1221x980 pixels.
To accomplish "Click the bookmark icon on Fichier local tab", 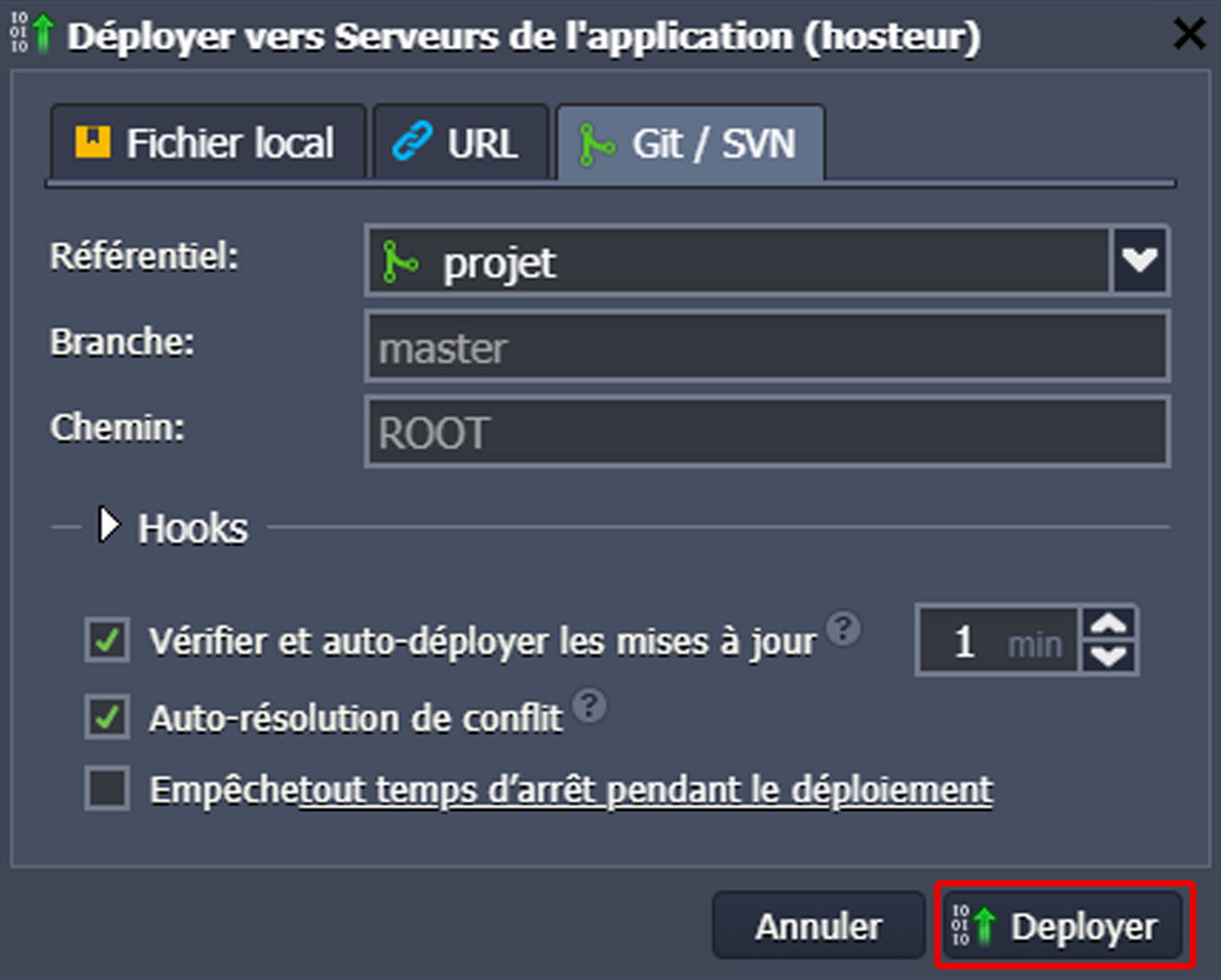I will point(93,142).
